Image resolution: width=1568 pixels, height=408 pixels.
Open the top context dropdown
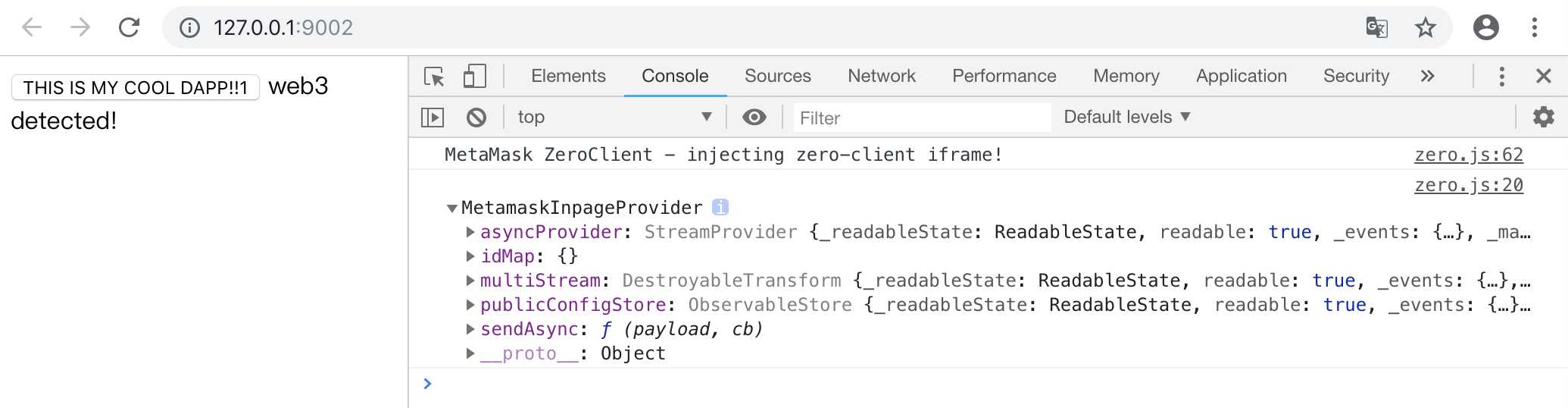click(614, 118)
